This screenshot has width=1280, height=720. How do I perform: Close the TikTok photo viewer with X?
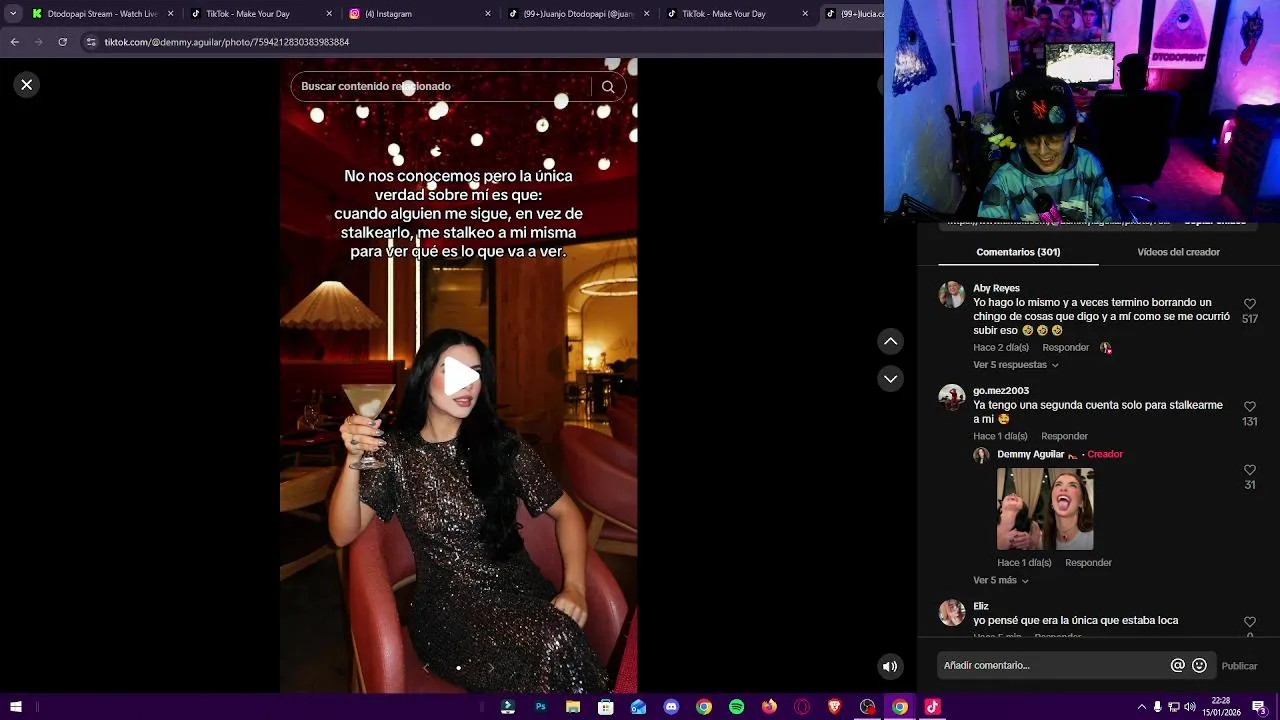(x=27, y=85)
